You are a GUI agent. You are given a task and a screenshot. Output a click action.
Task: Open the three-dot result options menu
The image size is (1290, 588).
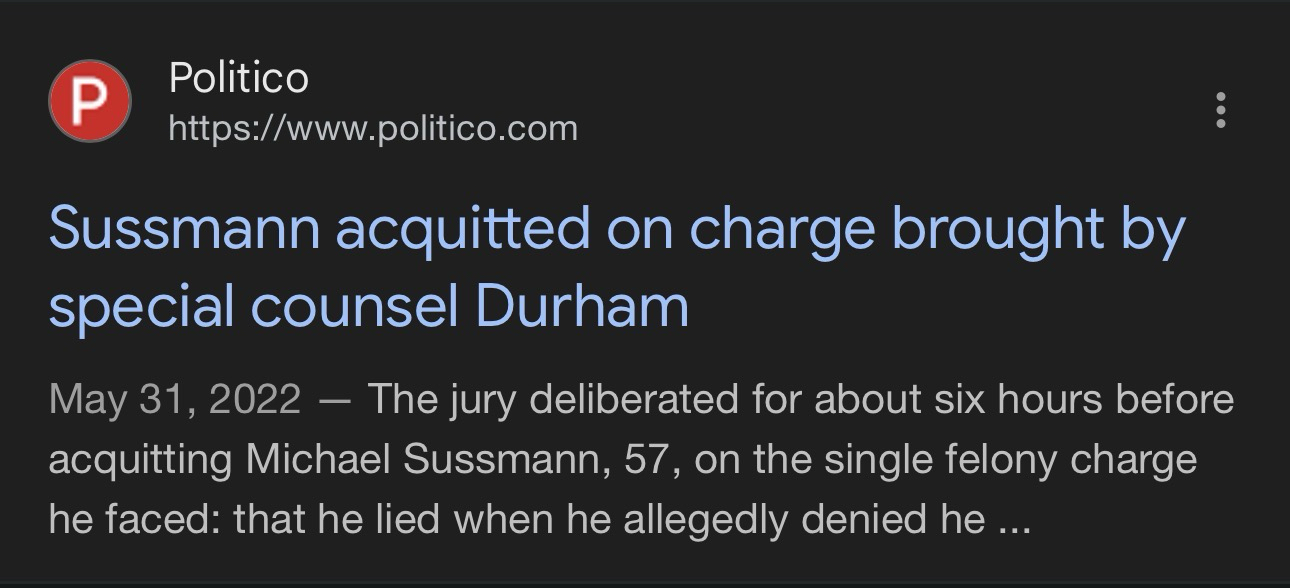tap(1220, 110)
